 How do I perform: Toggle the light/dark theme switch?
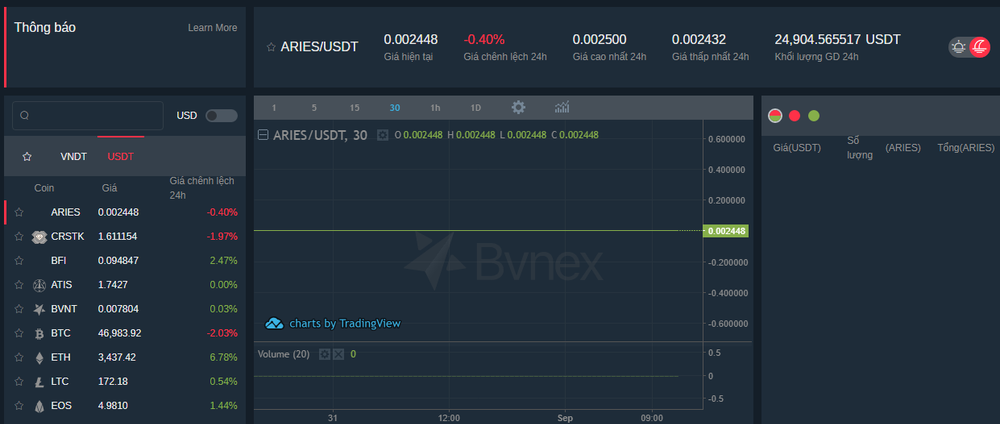(x=969, y=47)
